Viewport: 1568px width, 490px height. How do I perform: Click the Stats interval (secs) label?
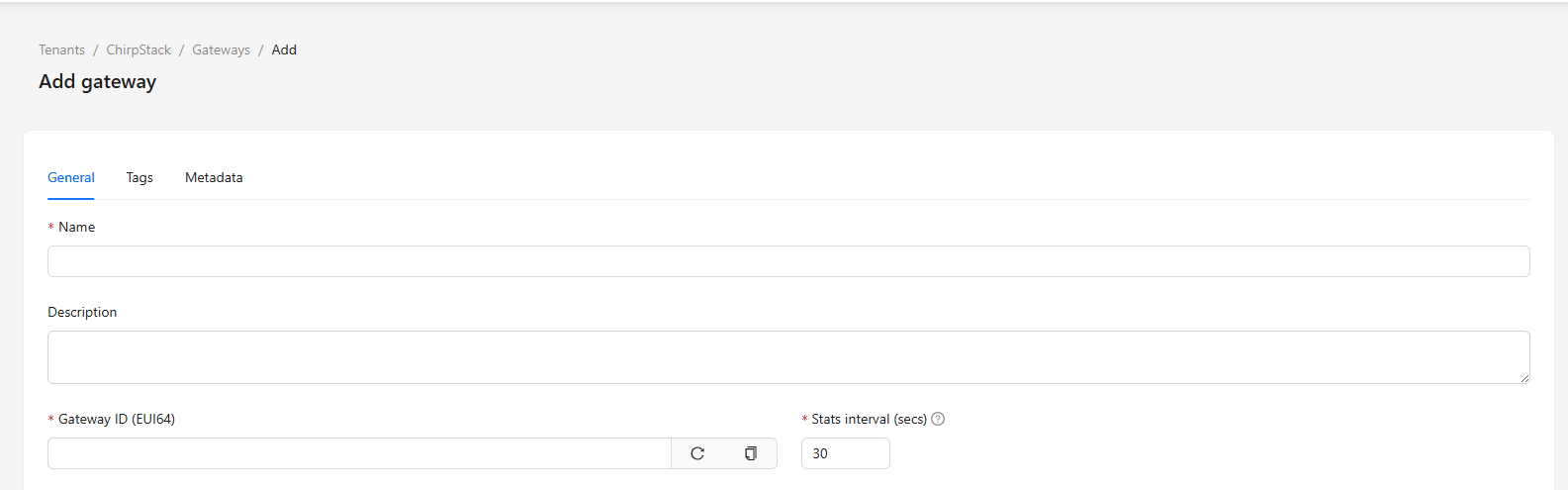(x=869, y=420)
